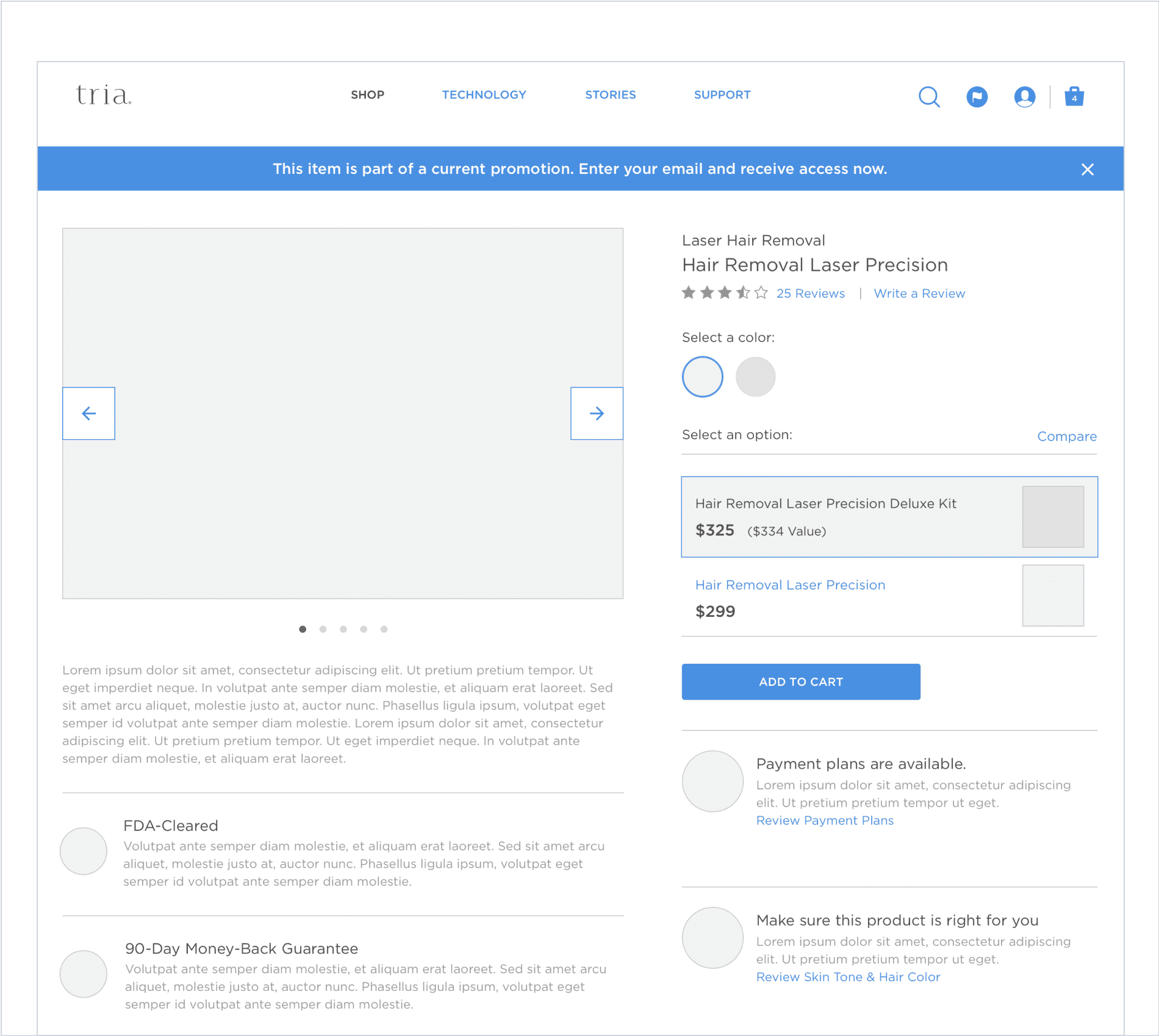
Task: Click the $299 option thumbnail
Action: (x=1053, y=595)
